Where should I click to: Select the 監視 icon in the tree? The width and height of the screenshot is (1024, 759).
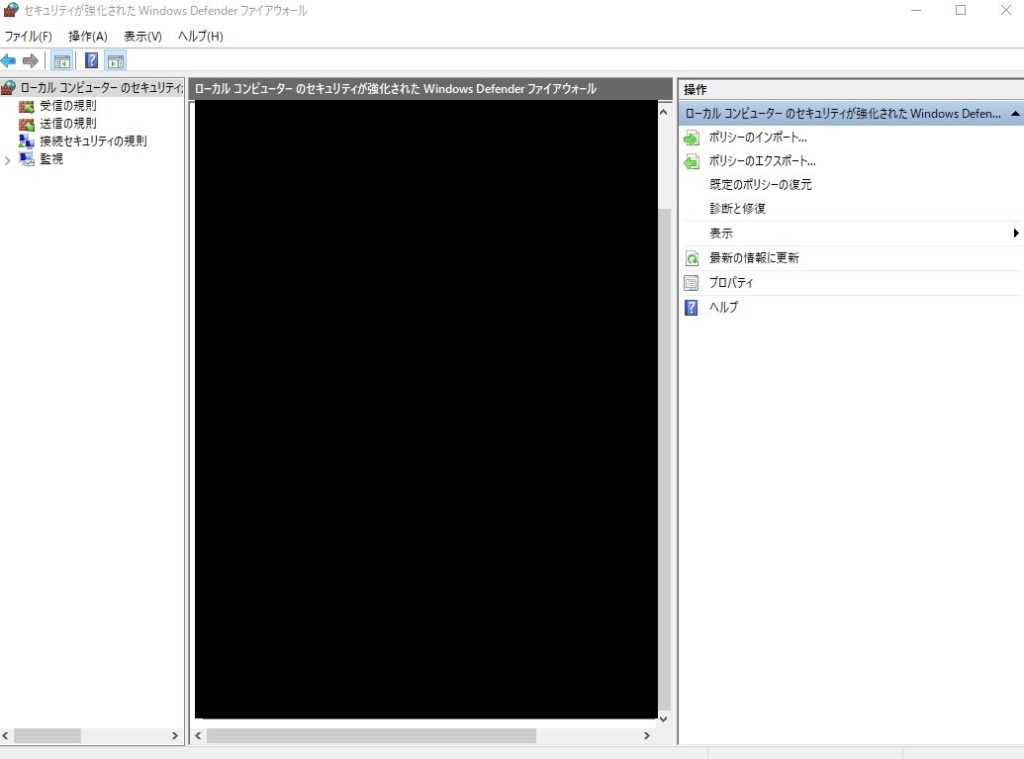click(x=27, y=159)
